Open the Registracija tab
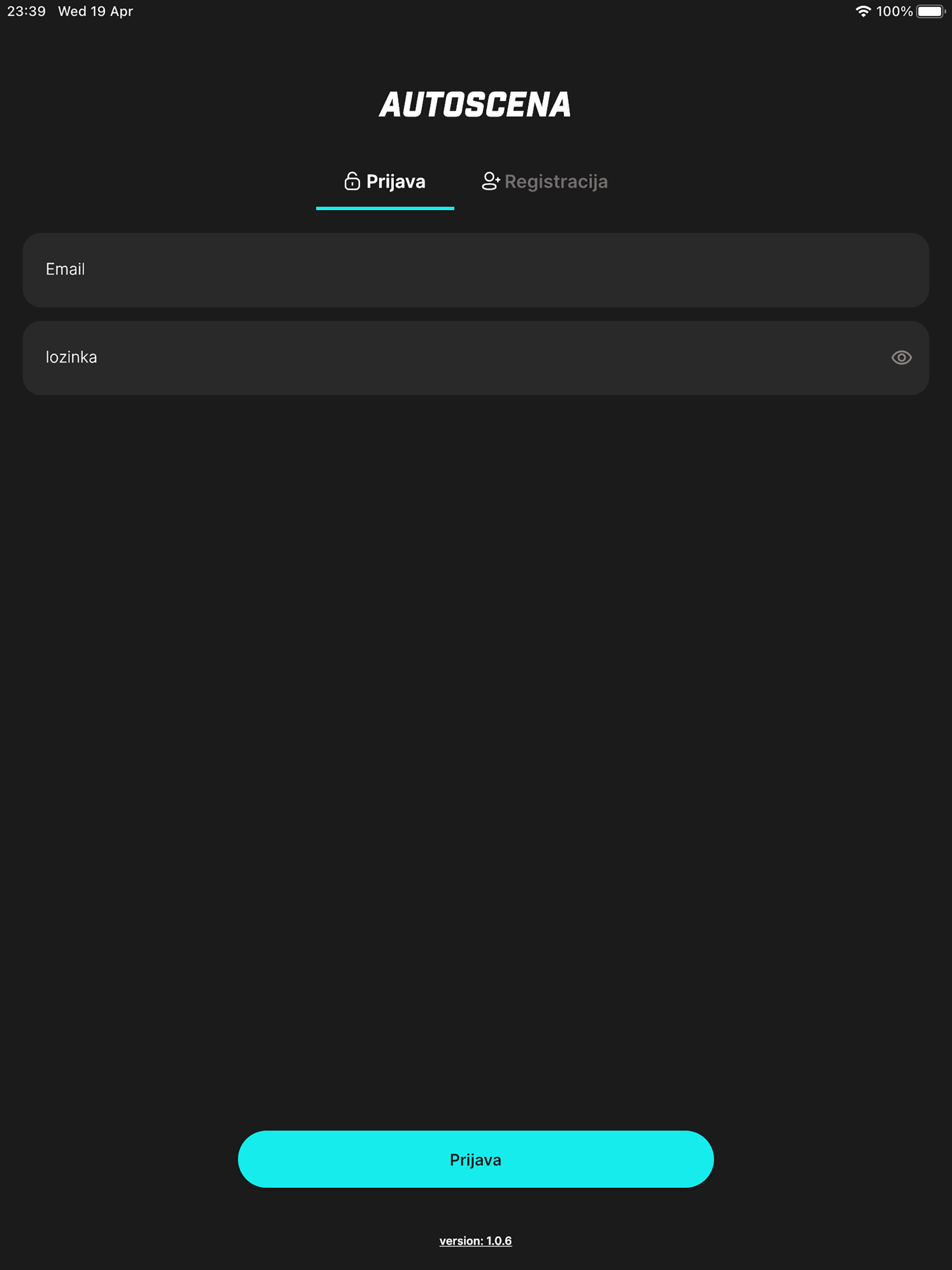The image size is (952, 1270). click(544, 181)
